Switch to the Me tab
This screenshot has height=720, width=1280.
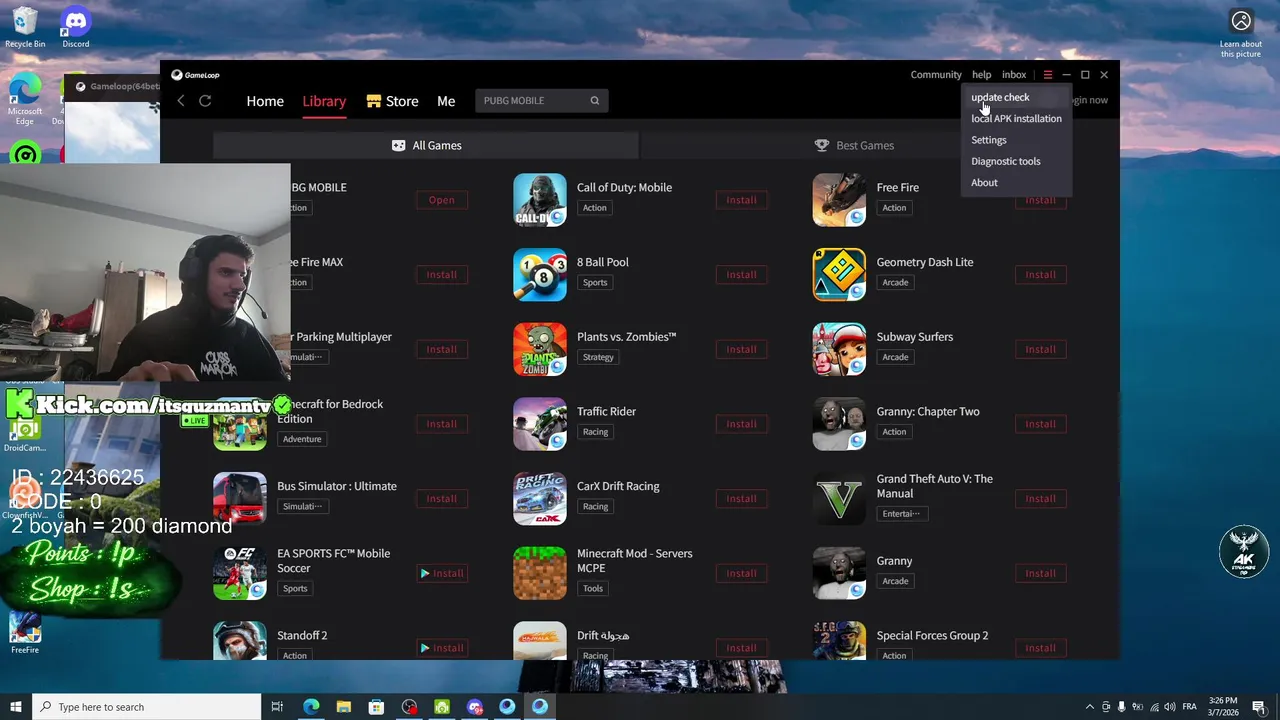(x=446, y=101)
